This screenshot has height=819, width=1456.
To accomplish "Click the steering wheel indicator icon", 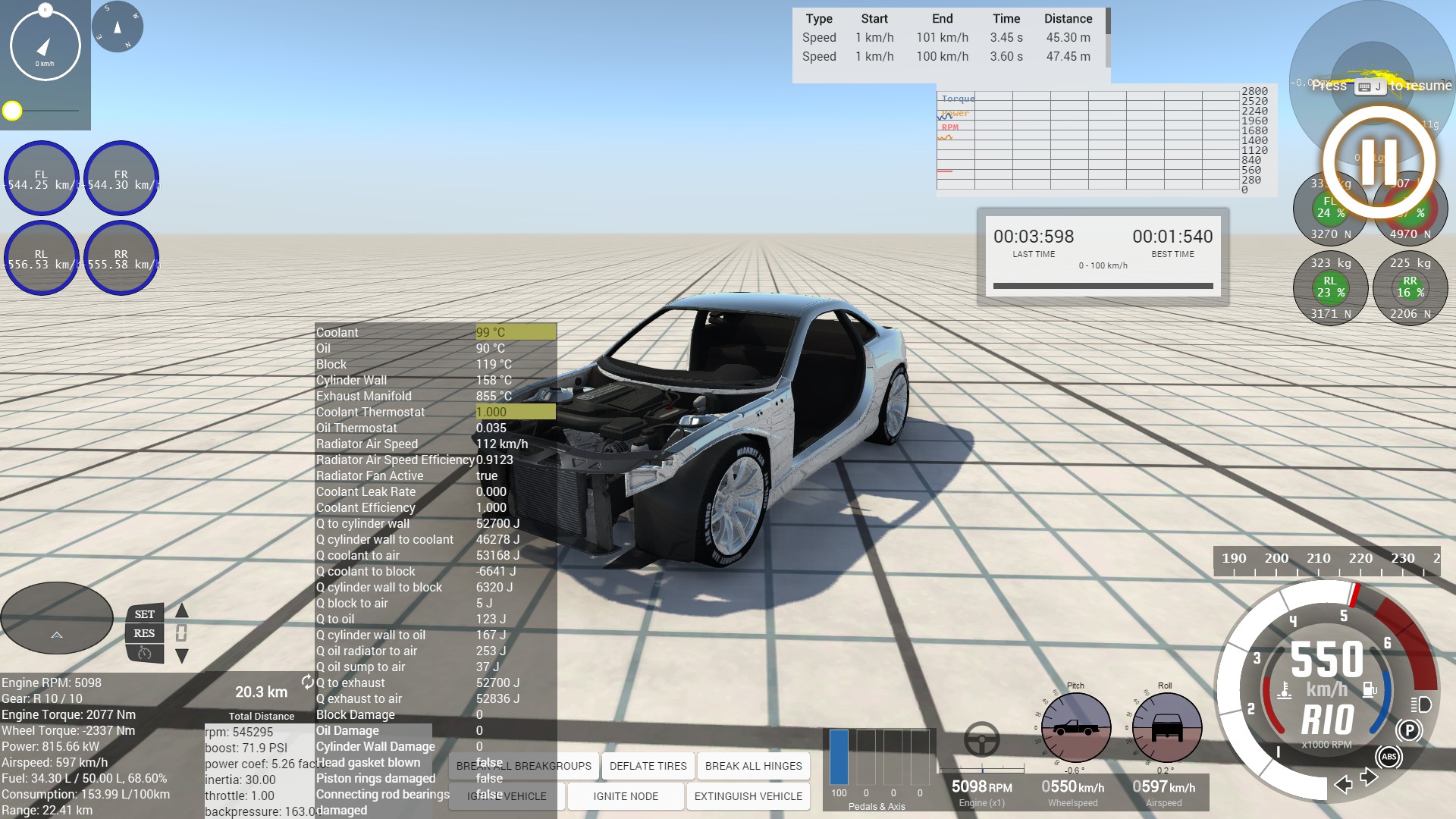I will [x=981, y=740].
